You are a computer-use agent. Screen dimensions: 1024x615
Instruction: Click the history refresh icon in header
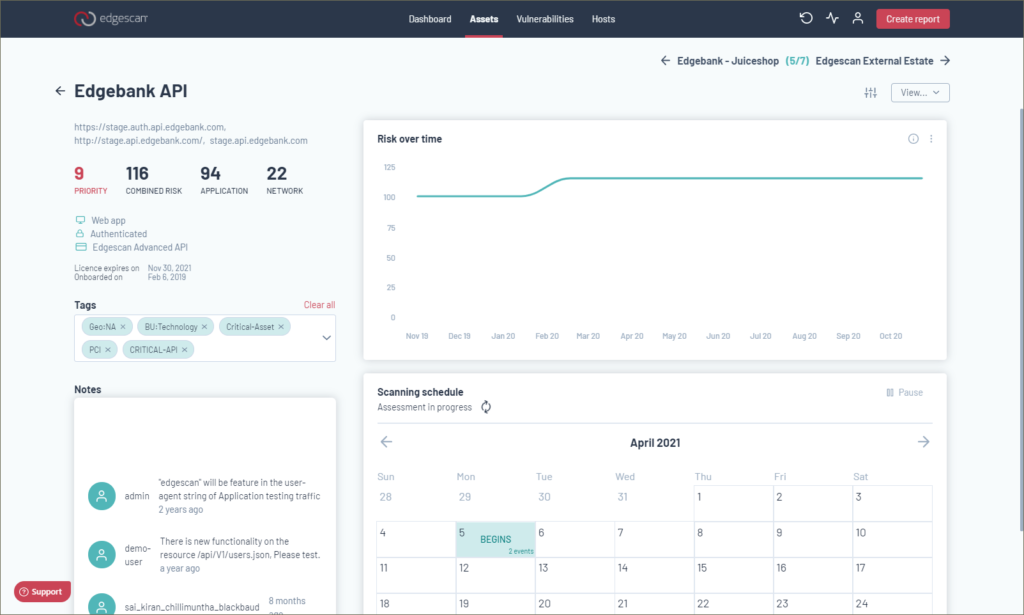pos(806,18)
